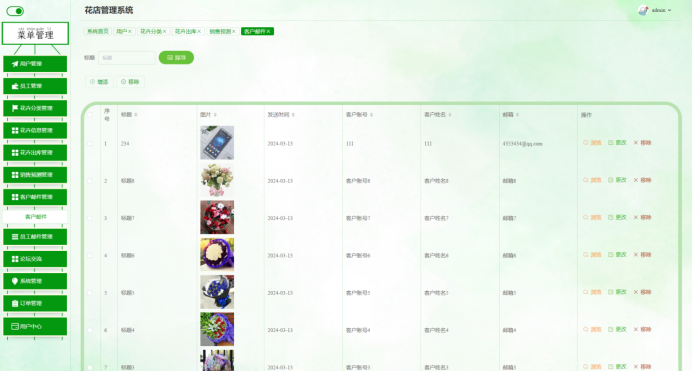Screen dimensions: 693x371
Task: Click the green 搜索 search button
Action: [x=176, y=57]
